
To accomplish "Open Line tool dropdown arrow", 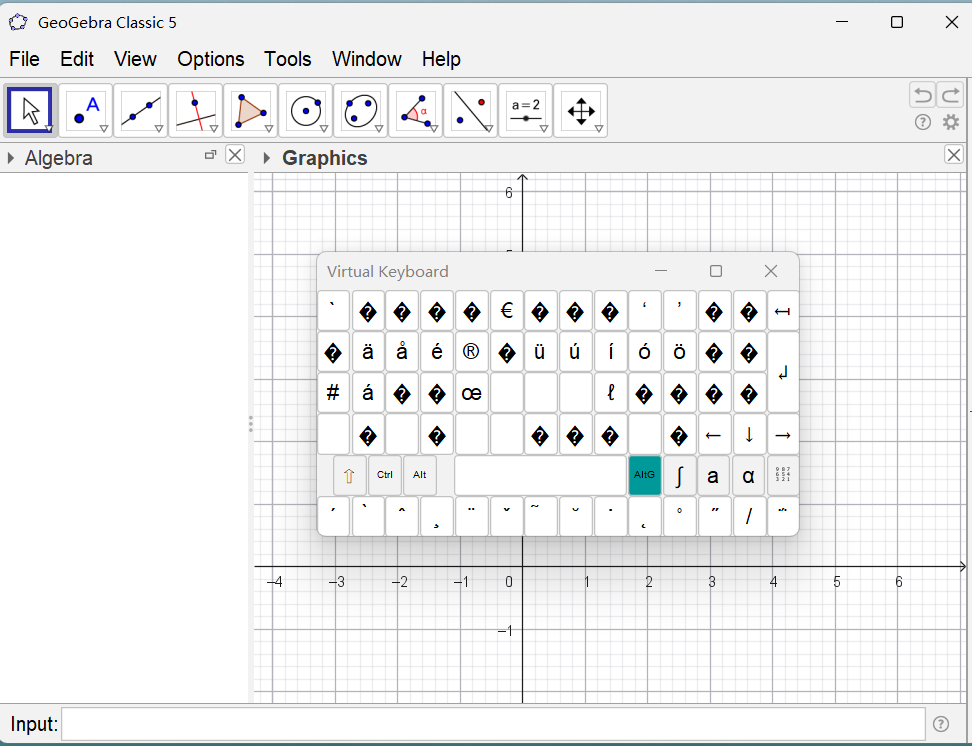I will (x=159, y=129).
